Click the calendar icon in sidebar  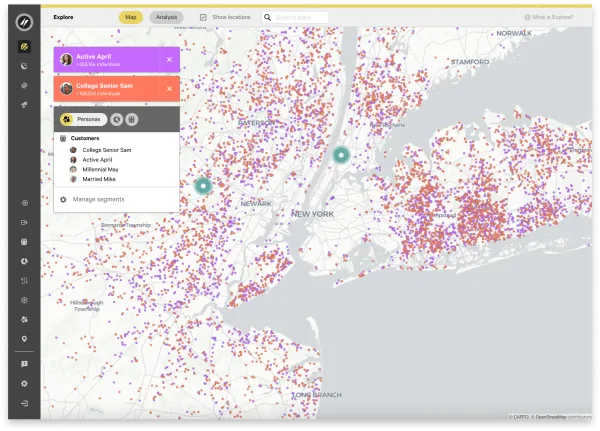click(x=24, y=241)
